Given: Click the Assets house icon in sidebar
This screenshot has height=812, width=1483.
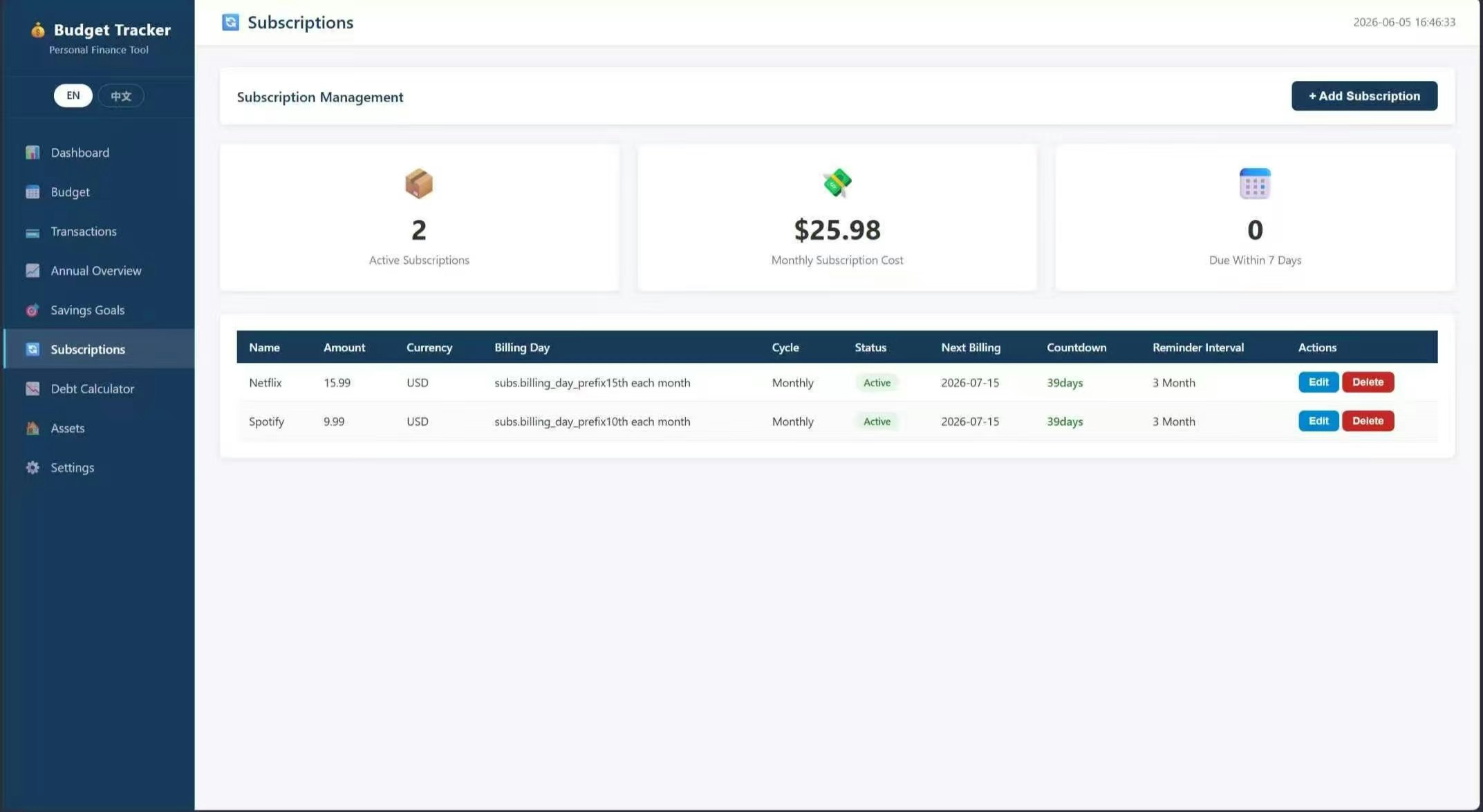Looking at the screenshot, I should coord(32,428).
